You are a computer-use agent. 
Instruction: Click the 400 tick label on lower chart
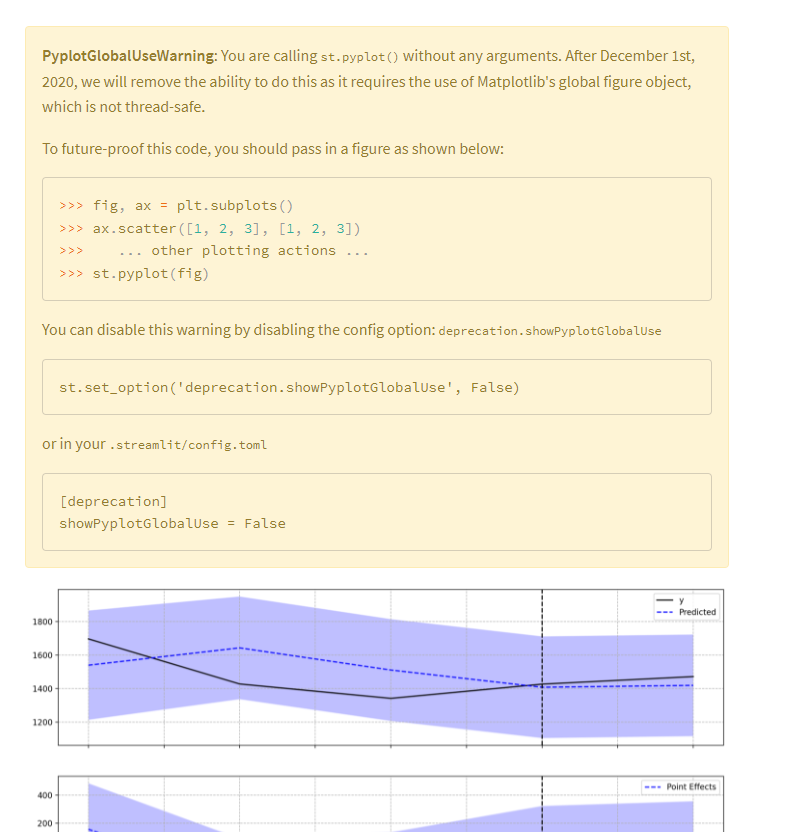point(45,795)
